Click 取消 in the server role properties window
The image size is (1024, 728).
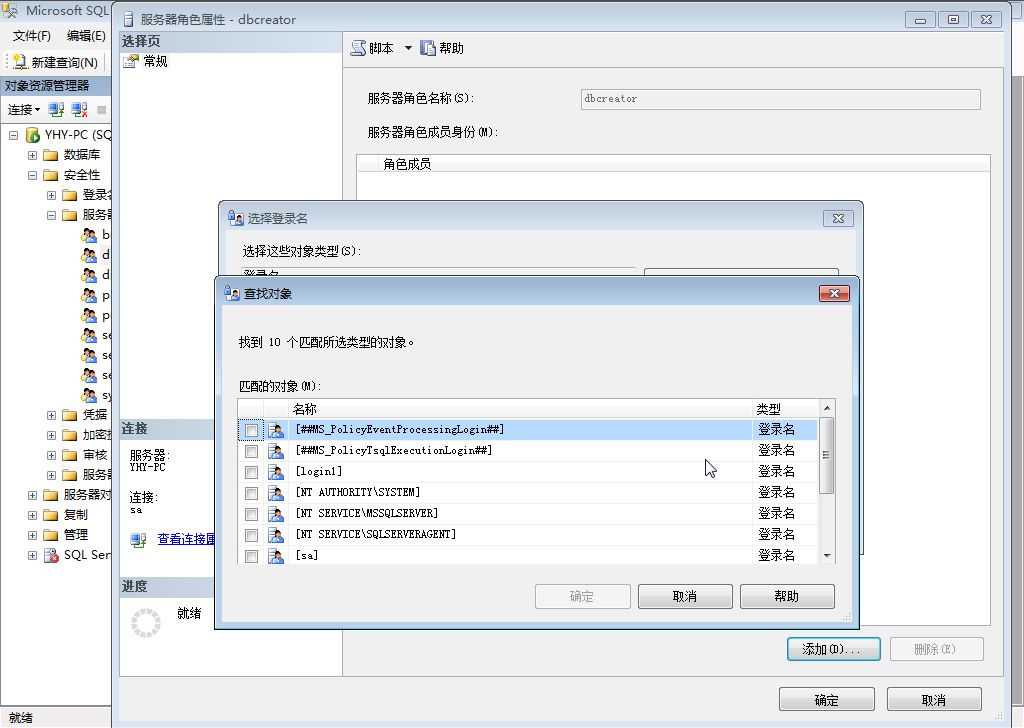(x=934, y=699)
